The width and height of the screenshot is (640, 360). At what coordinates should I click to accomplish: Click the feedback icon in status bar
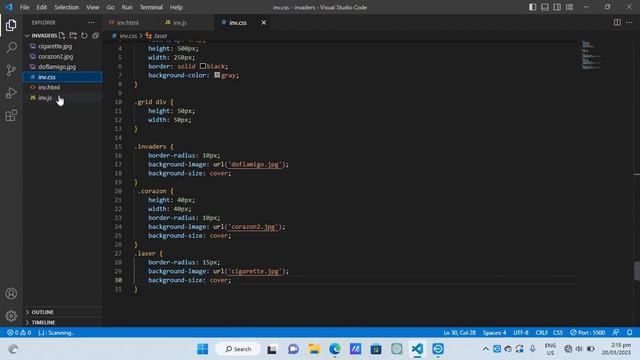616,333
